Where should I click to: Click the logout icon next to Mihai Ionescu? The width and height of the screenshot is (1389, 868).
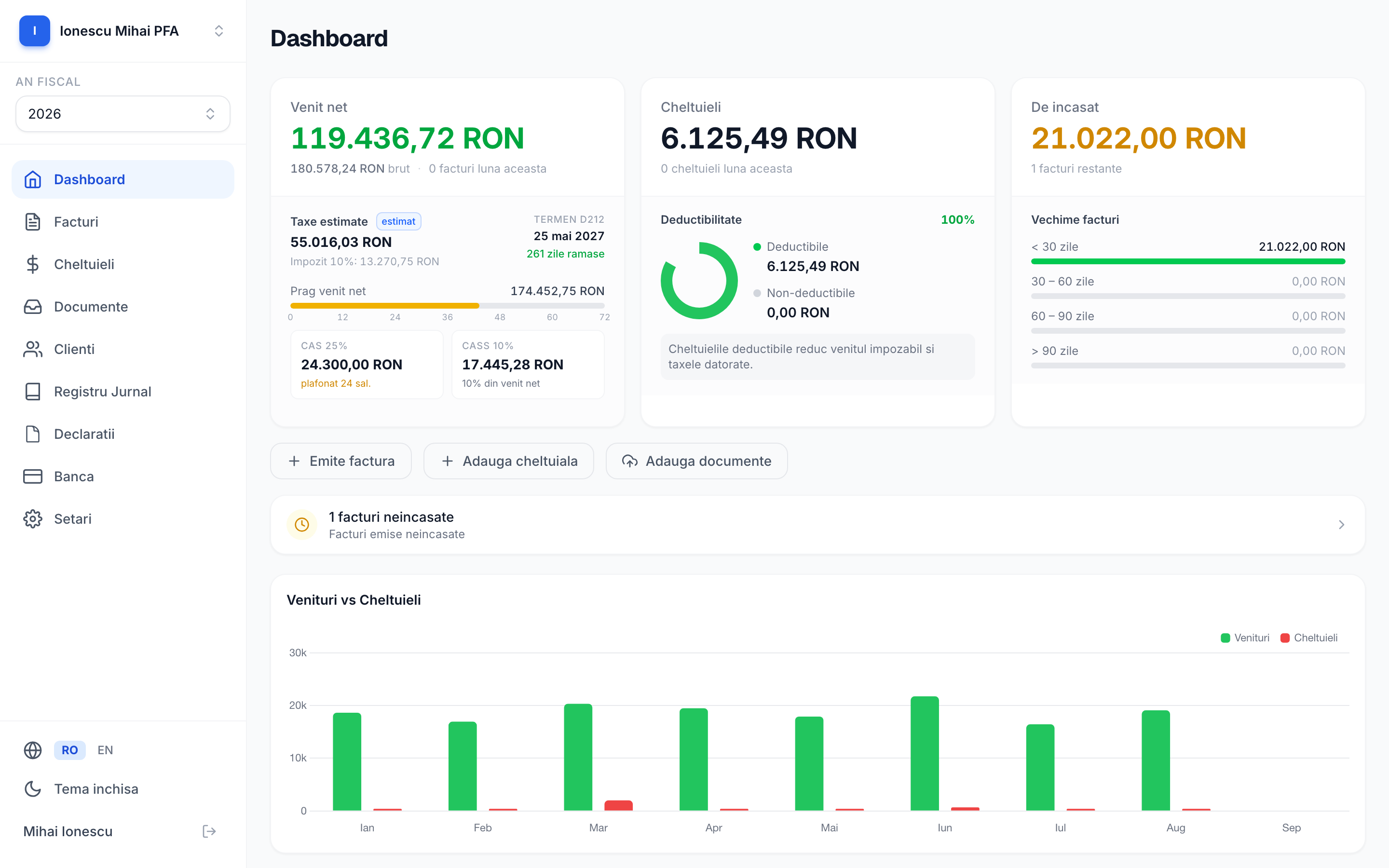(209, 832)
